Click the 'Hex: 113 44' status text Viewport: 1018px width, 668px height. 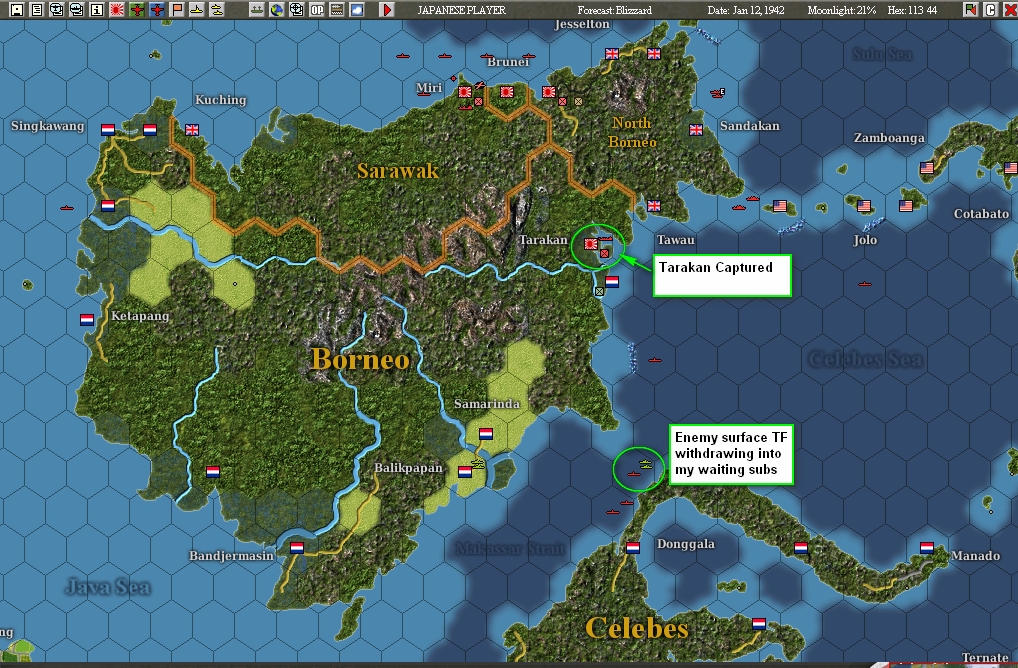coord(912,10)
